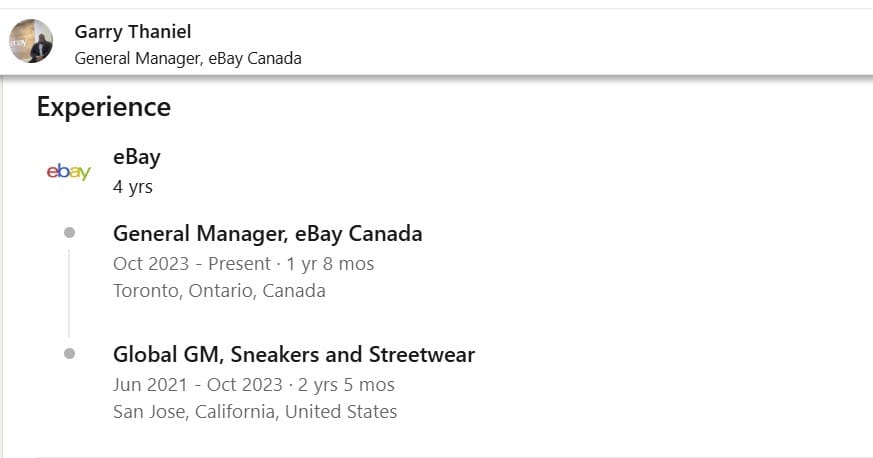Click the Experience section heading
This screenshot has width=873, height=458.
tap(104, 107)
